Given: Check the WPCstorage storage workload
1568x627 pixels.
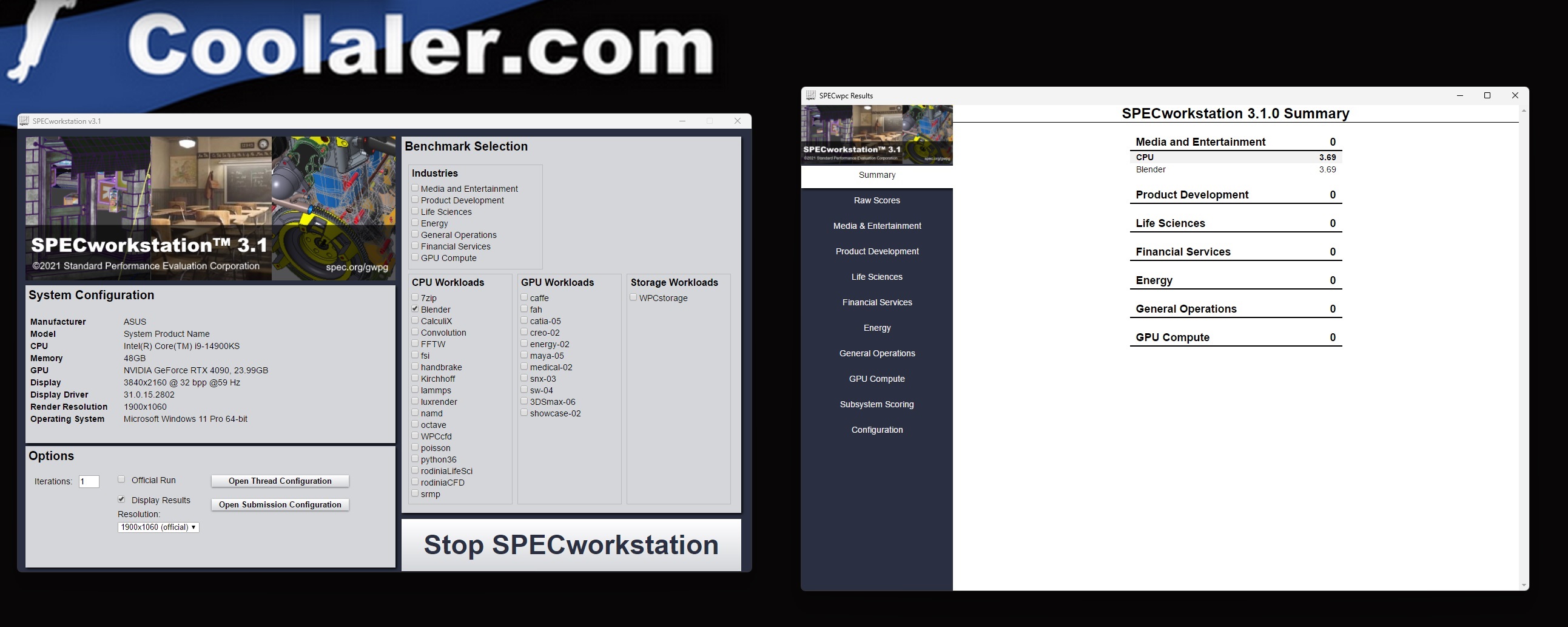Looking at the screenshot, I should click(634, 297).
